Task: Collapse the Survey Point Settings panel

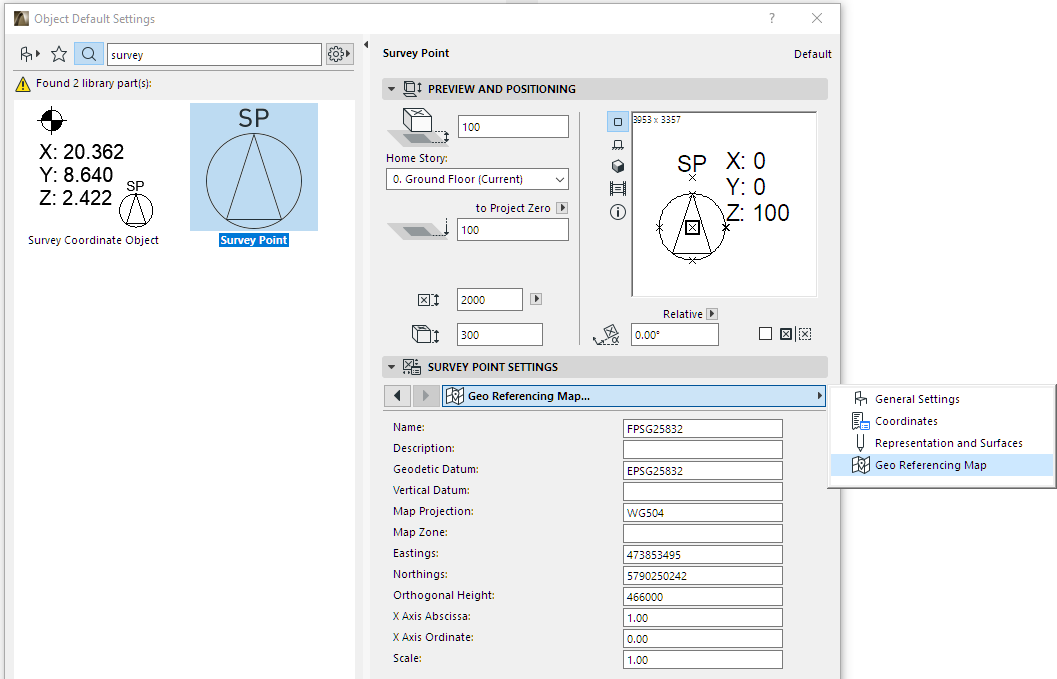Action: (391, 367)
